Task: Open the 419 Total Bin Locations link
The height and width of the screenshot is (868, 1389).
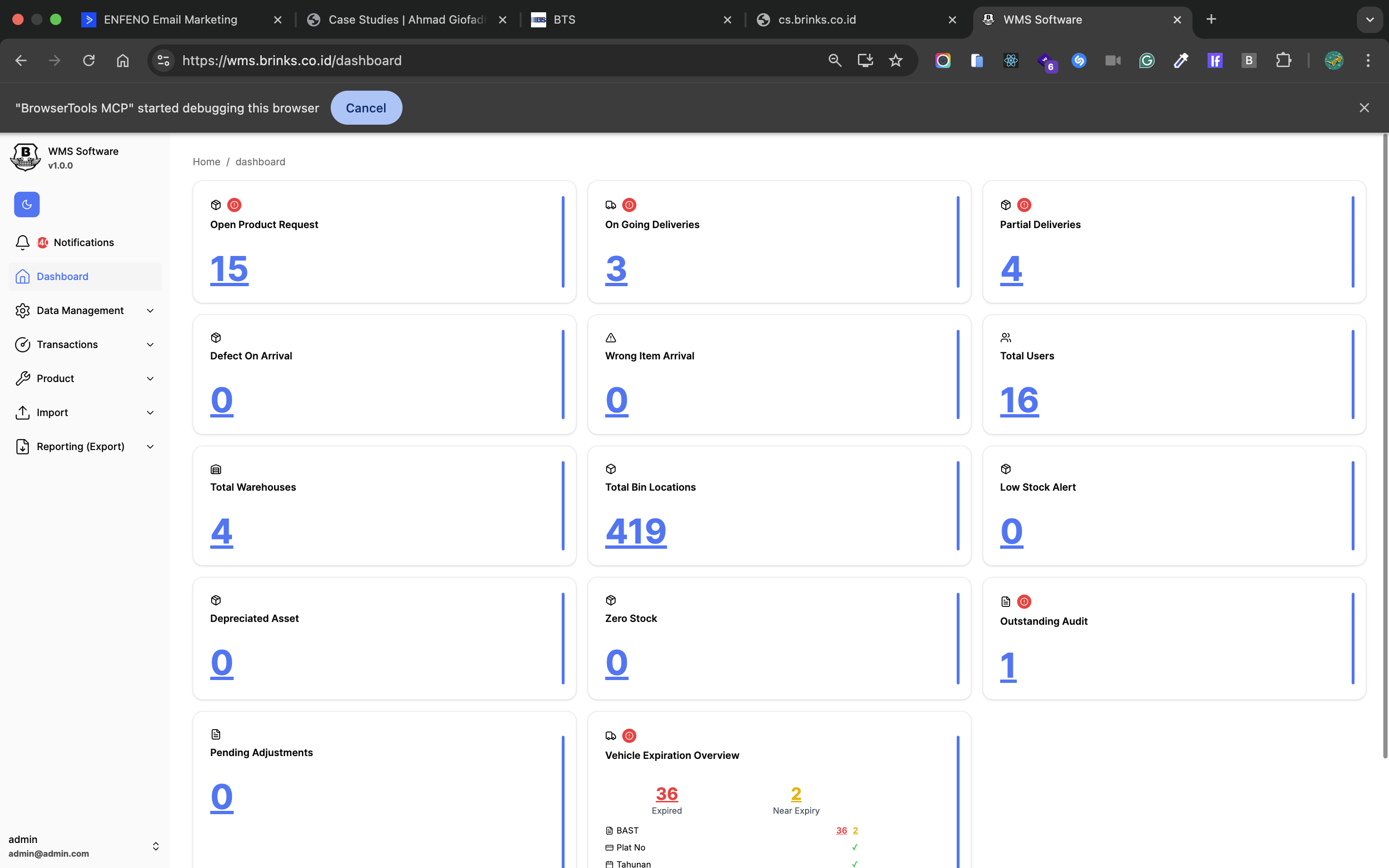Action: click(635, 531)
